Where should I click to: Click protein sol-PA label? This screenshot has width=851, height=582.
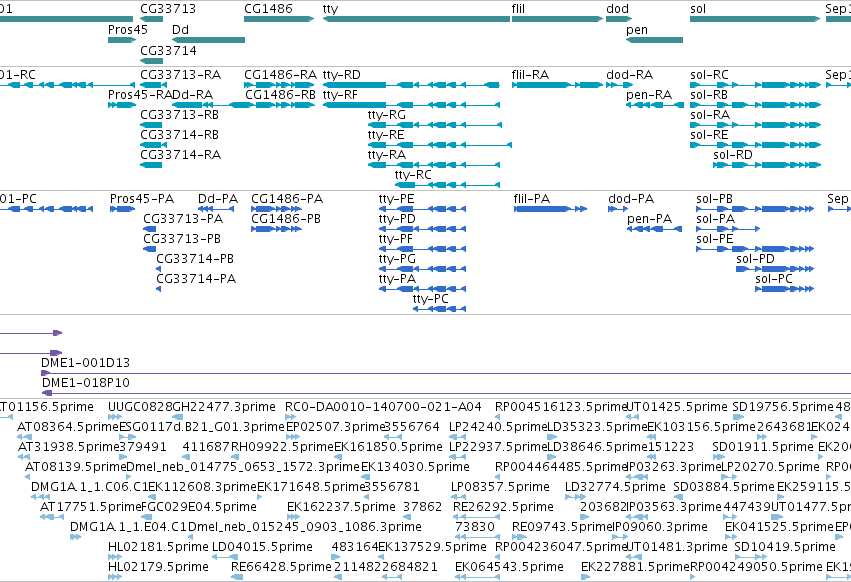coord(715,219)
